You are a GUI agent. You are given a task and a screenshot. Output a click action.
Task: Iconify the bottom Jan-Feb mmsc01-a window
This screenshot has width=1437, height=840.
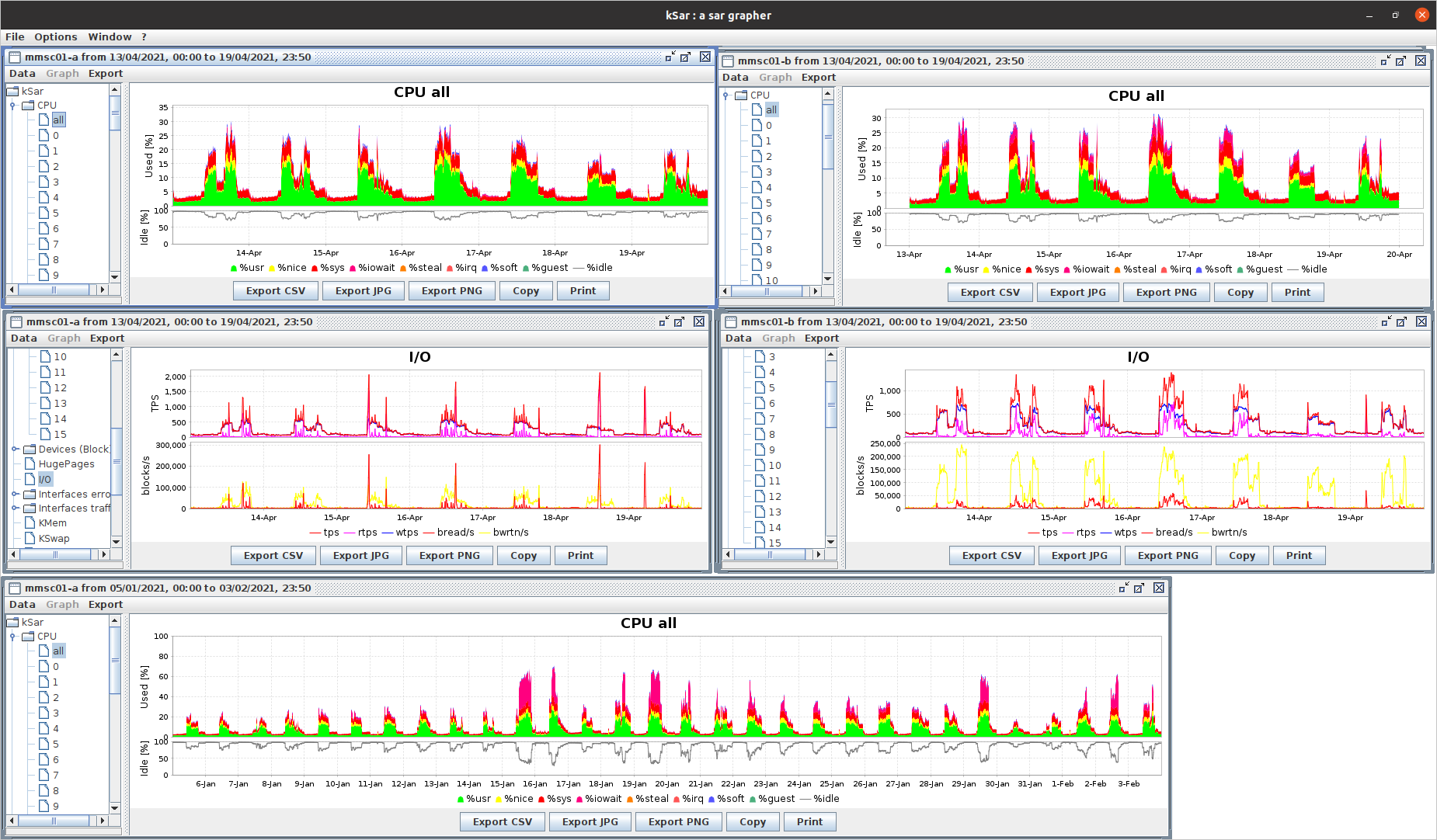(x=1124, y=588)
